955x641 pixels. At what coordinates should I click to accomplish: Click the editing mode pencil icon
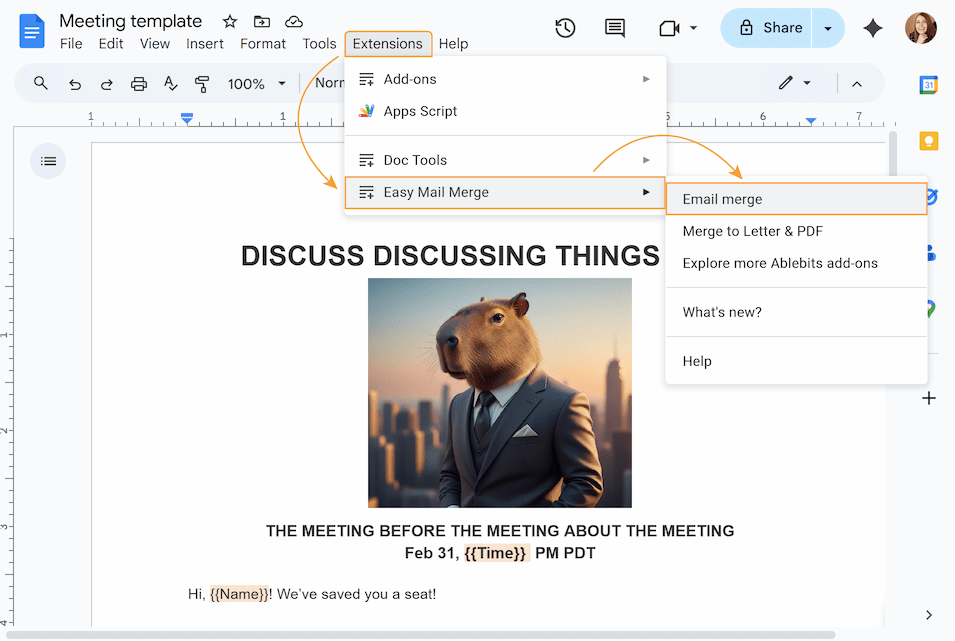786,83
